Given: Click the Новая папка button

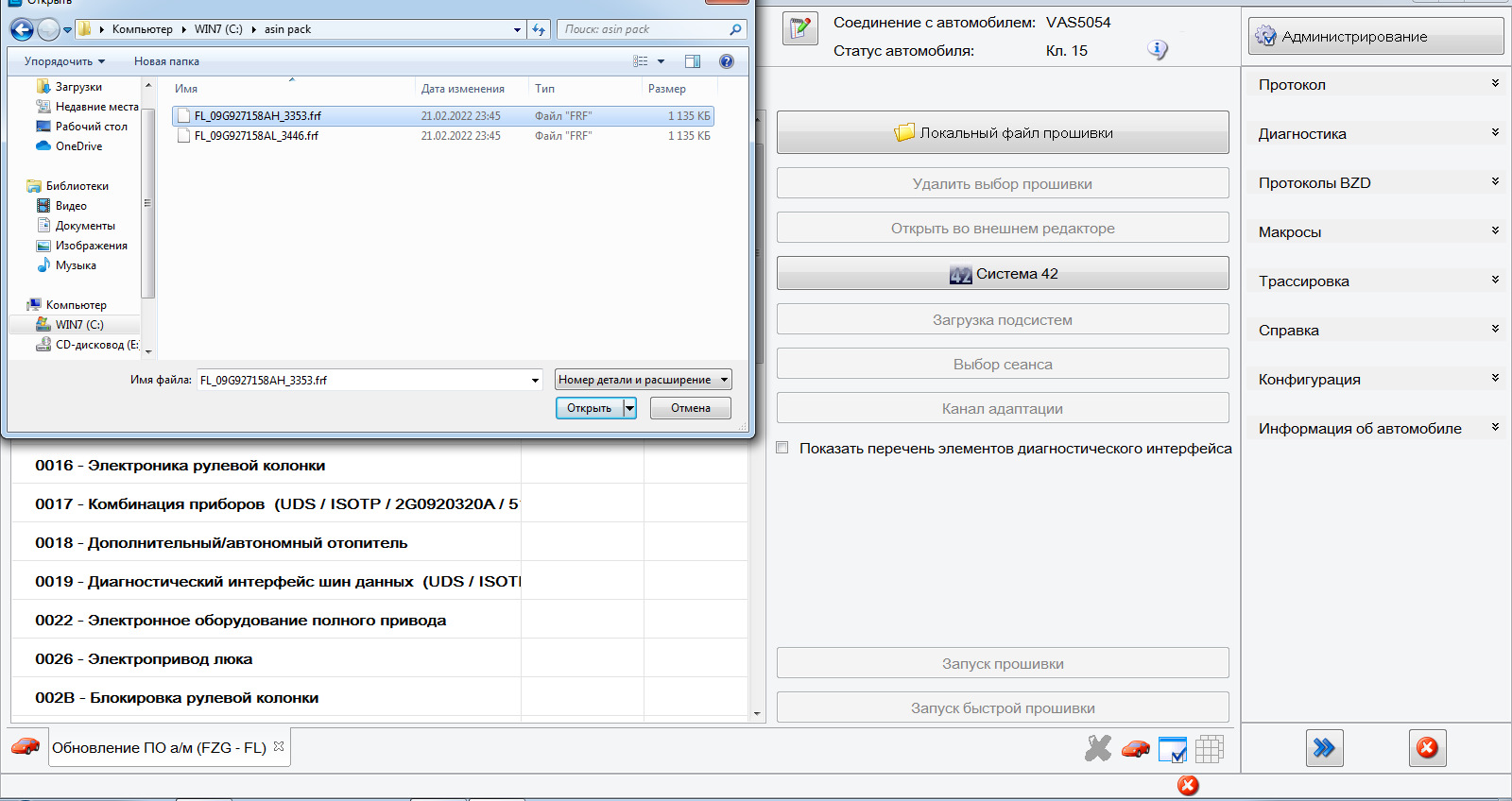Looking at the screenshot, I should tap(166, 61).
